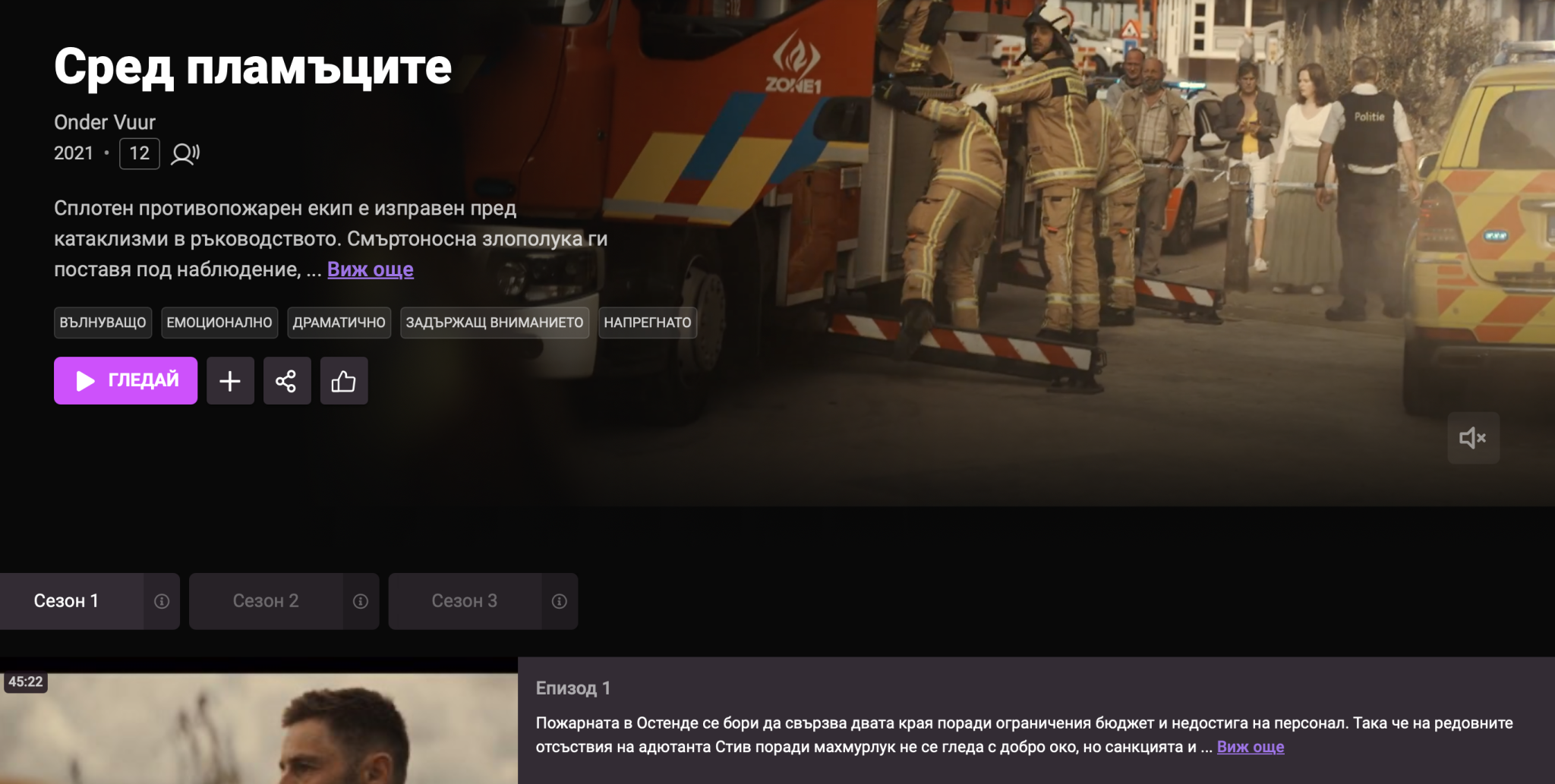Click the ЕМОЦИОНАЛНО tag
Viewport: 1555px width, 784px height.
pyautogui.click(x=219, y=323)
